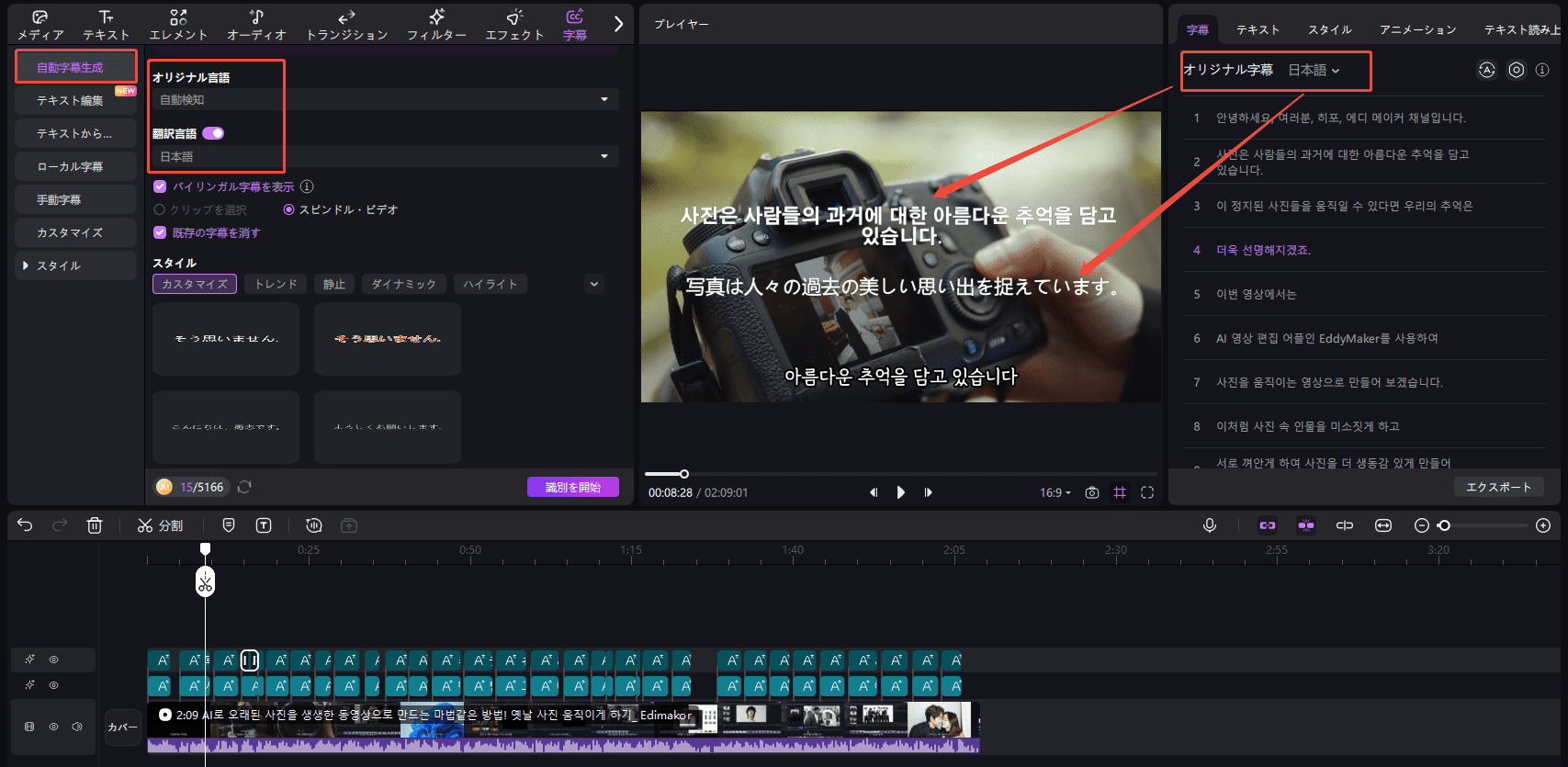Image resolution: width=1568 pixels, height=767 pixels.
Task: Toggle the purple magnetic snap icon
Action: point(1305,525)
